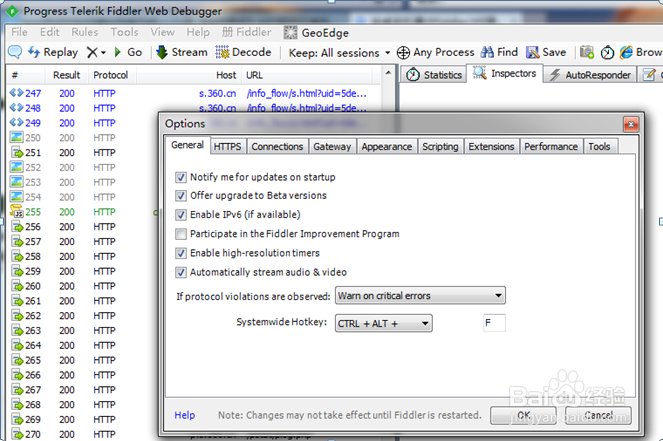Screen dimensions: 663x441
Task: Open the Scripting tab in Options
Action: click(440, 147)
